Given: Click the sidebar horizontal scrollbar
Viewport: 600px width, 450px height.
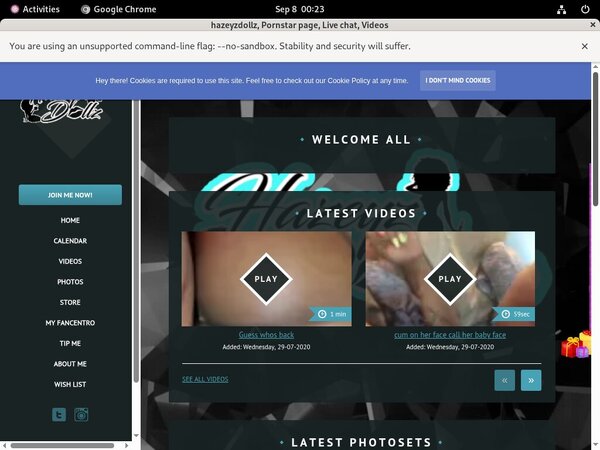Looking at the screenshot, I should tap(60, 443).
